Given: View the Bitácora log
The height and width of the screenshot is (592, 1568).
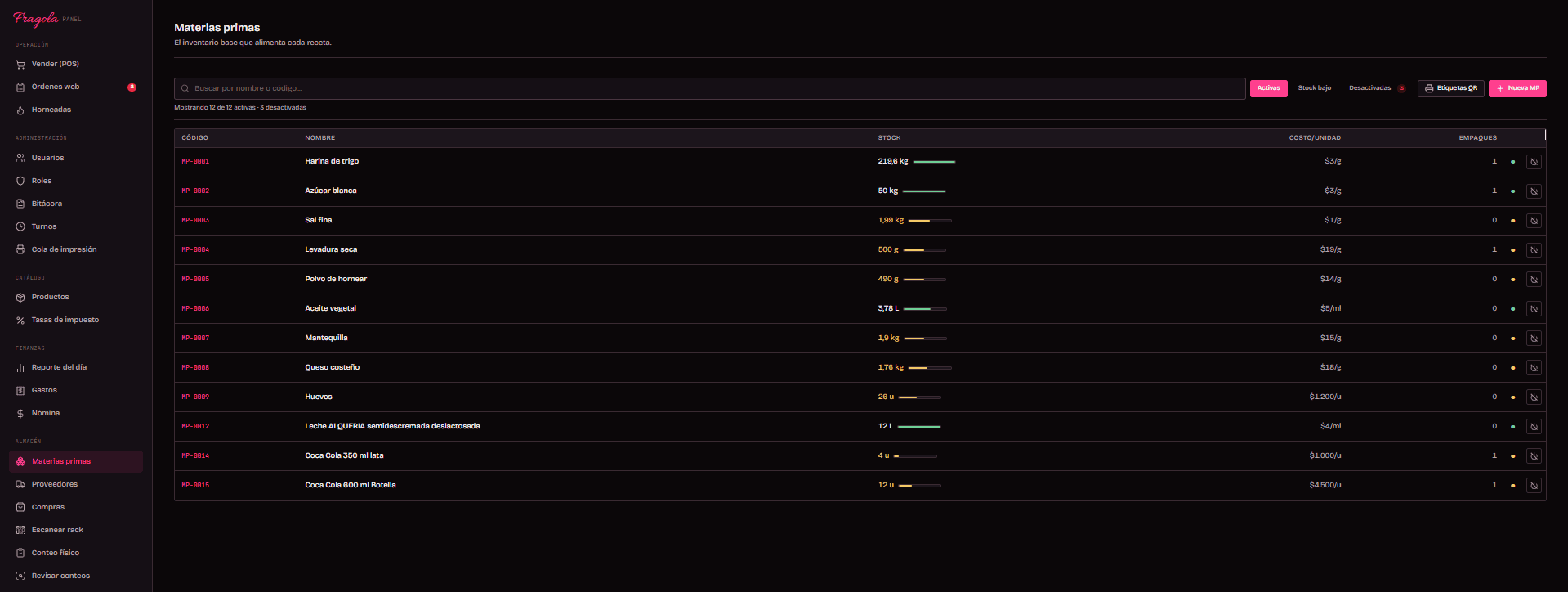Looking at the screenshot, I should point(75,204).
